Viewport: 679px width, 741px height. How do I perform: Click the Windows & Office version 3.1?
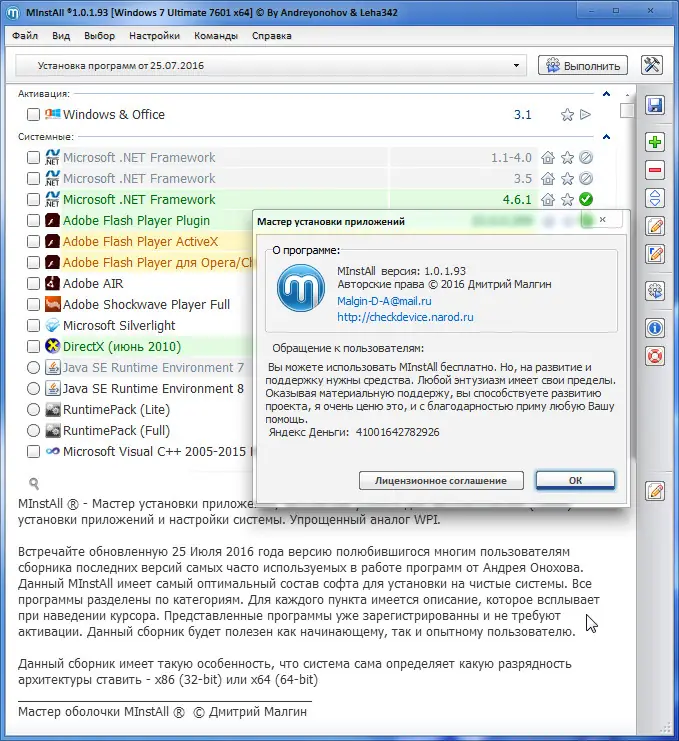click(523, 115)
